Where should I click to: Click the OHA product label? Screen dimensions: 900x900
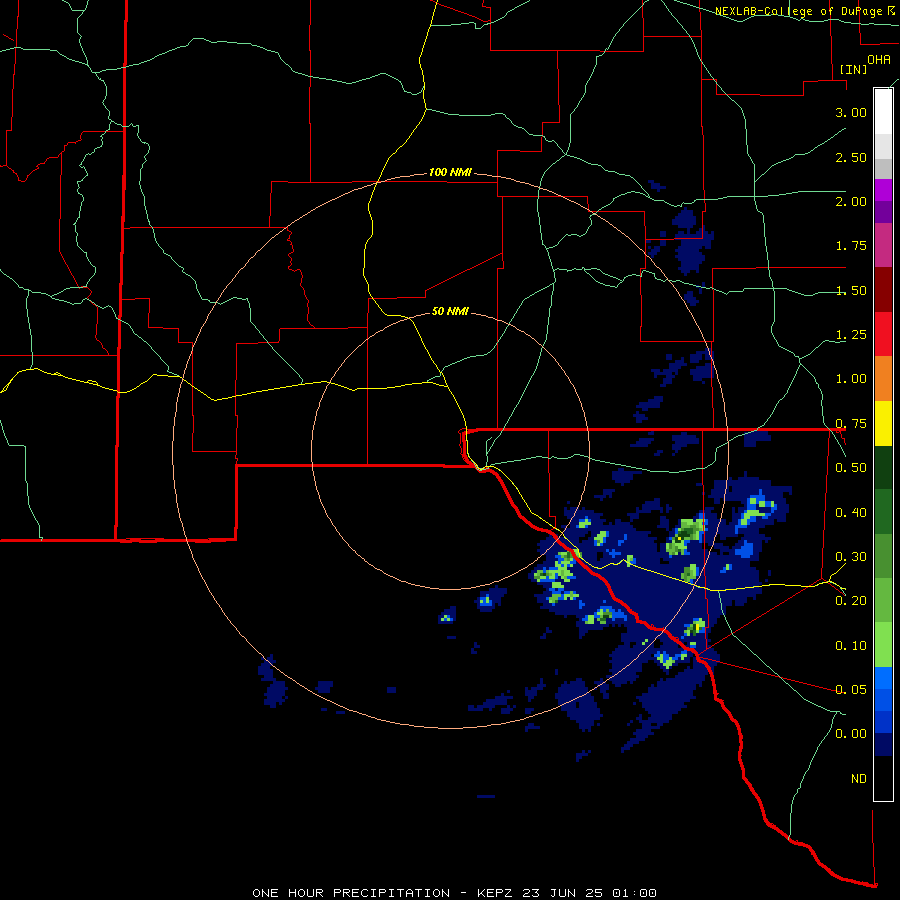(879, 59)
